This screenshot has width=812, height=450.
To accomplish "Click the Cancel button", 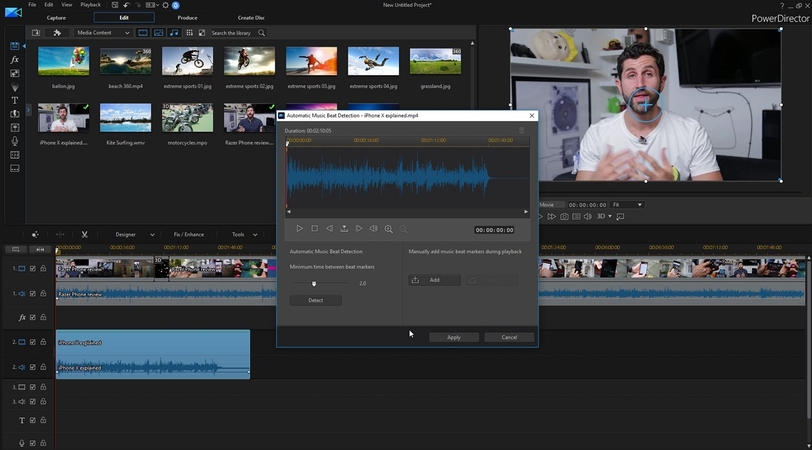I will tap(509, 337).
